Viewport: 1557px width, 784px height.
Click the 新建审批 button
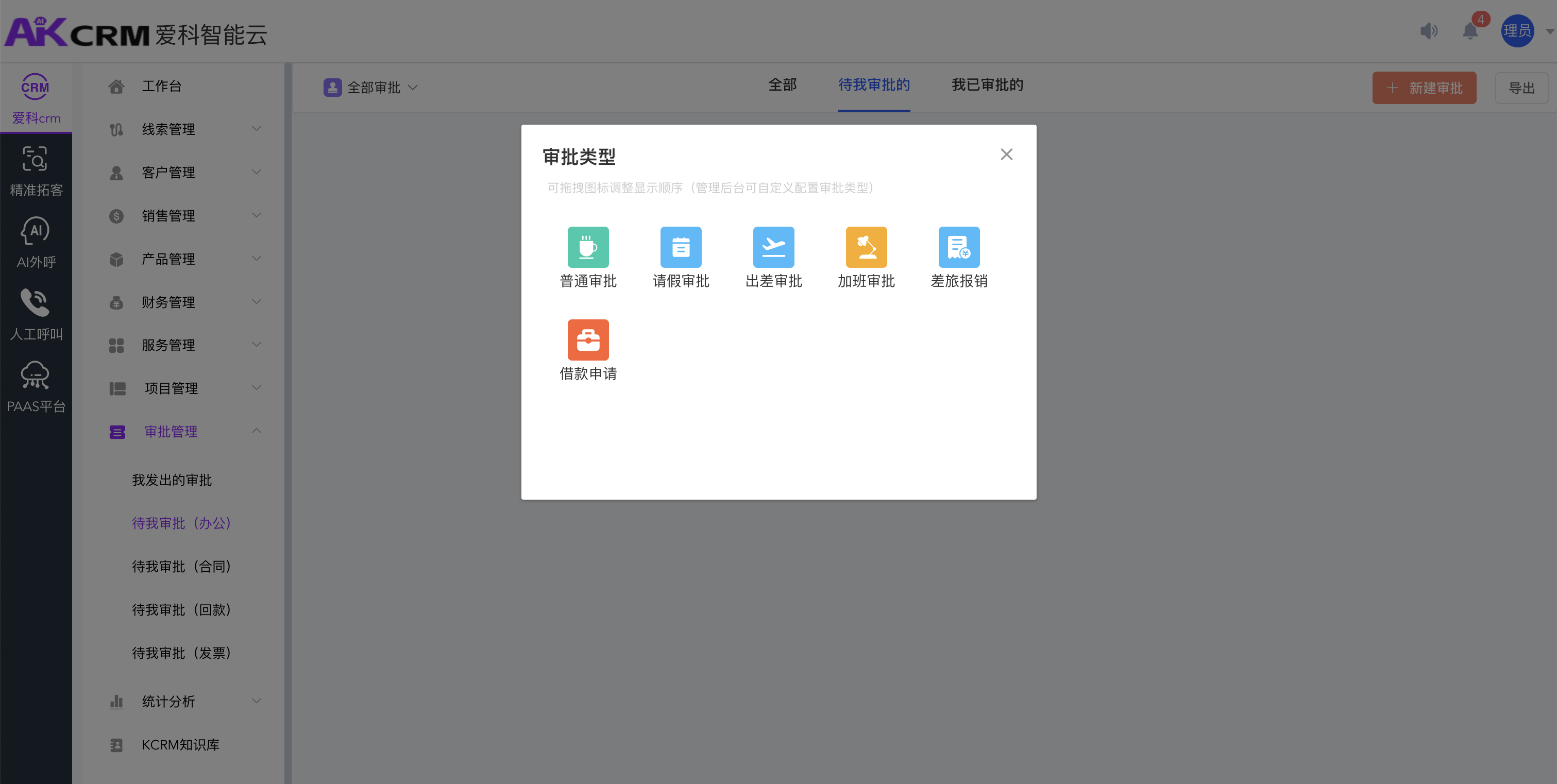pyautogui.click(x=1424, y=88)
